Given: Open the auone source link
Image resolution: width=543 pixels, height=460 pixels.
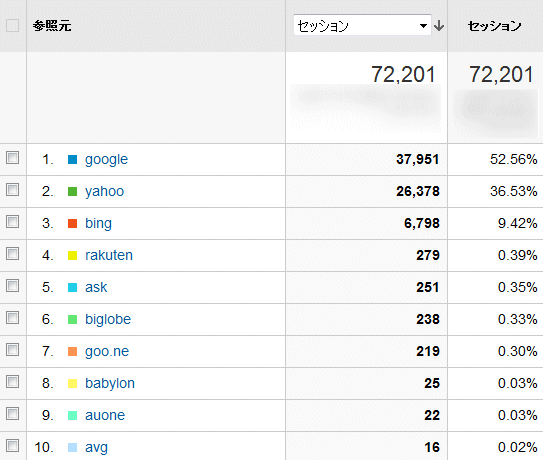Looking at the screenshot, I should (x=105, y=415).
